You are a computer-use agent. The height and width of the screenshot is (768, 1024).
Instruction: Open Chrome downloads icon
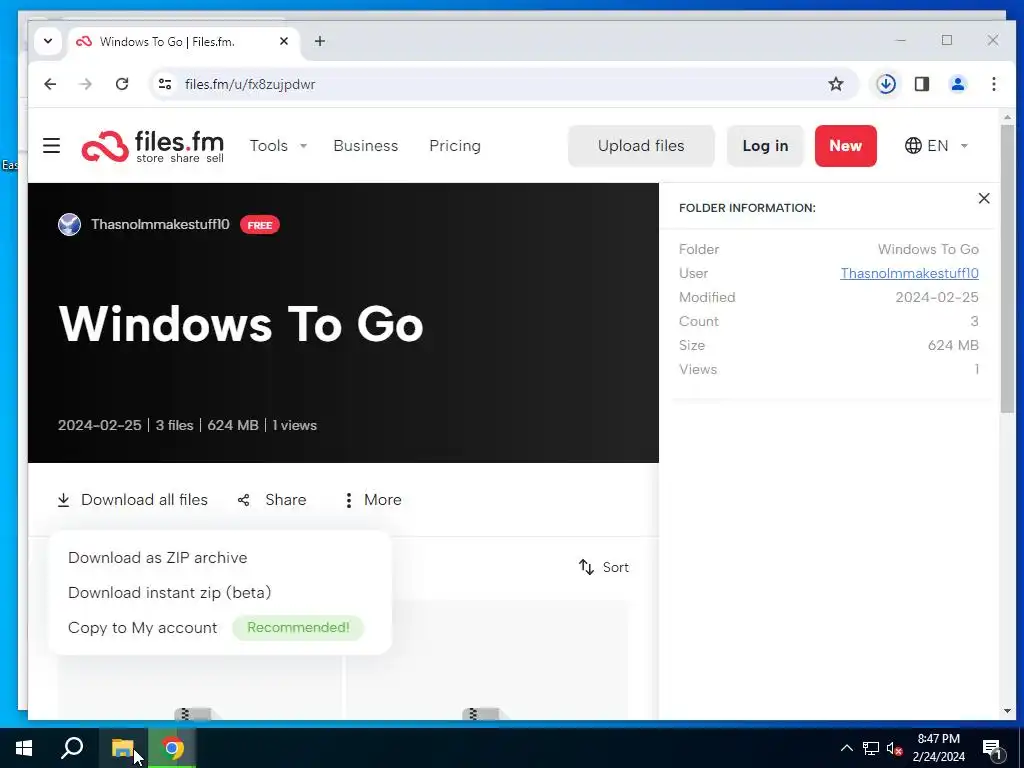coord(886,84)
